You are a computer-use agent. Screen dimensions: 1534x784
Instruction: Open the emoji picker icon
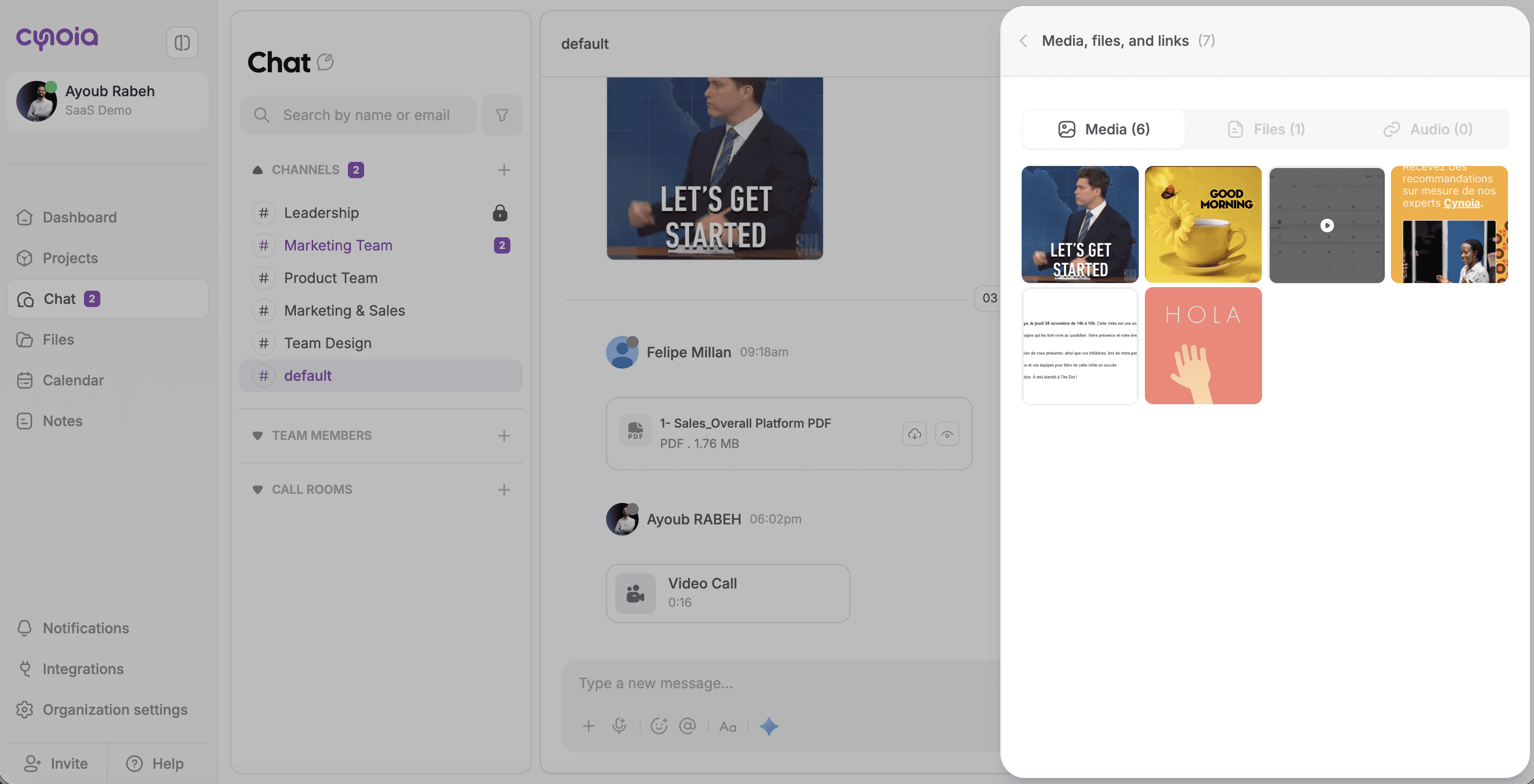(659, 725)
